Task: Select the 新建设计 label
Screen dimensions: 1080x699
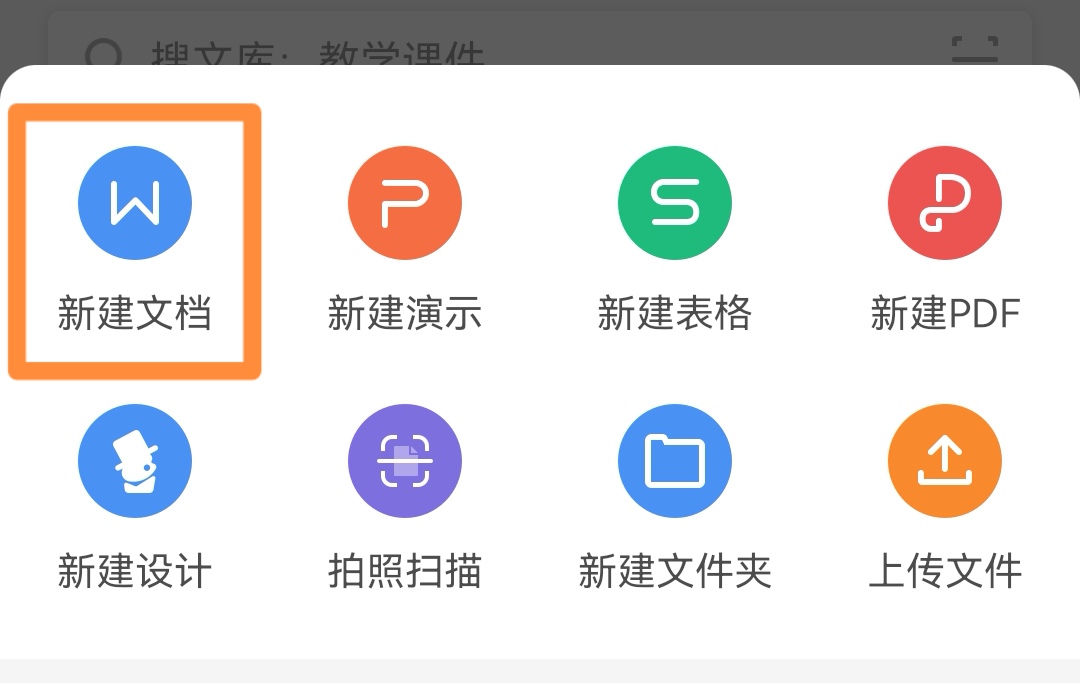Action: coord(135,571)
